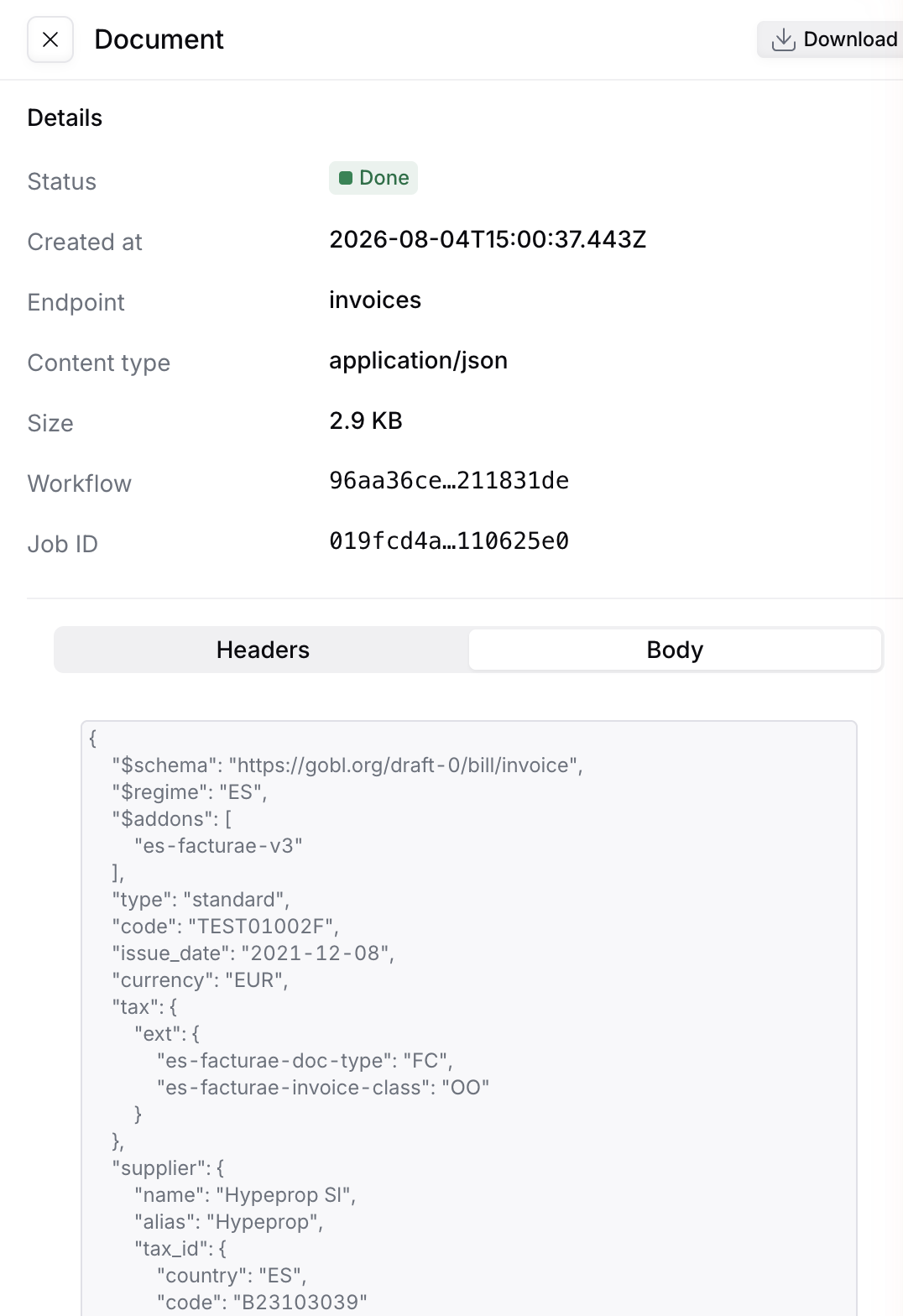Click the "currency": "EUR" line

pyautogui.click(x=201, y=980)
